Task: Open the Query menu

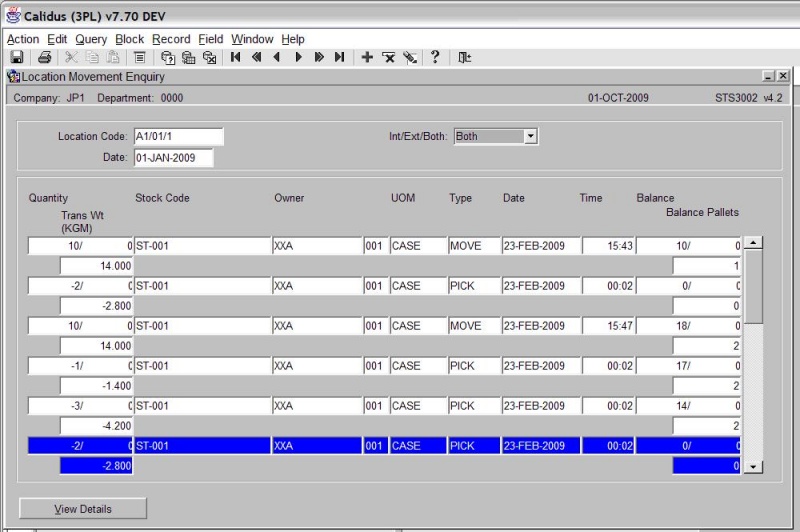Action: (x=91, y=39)
